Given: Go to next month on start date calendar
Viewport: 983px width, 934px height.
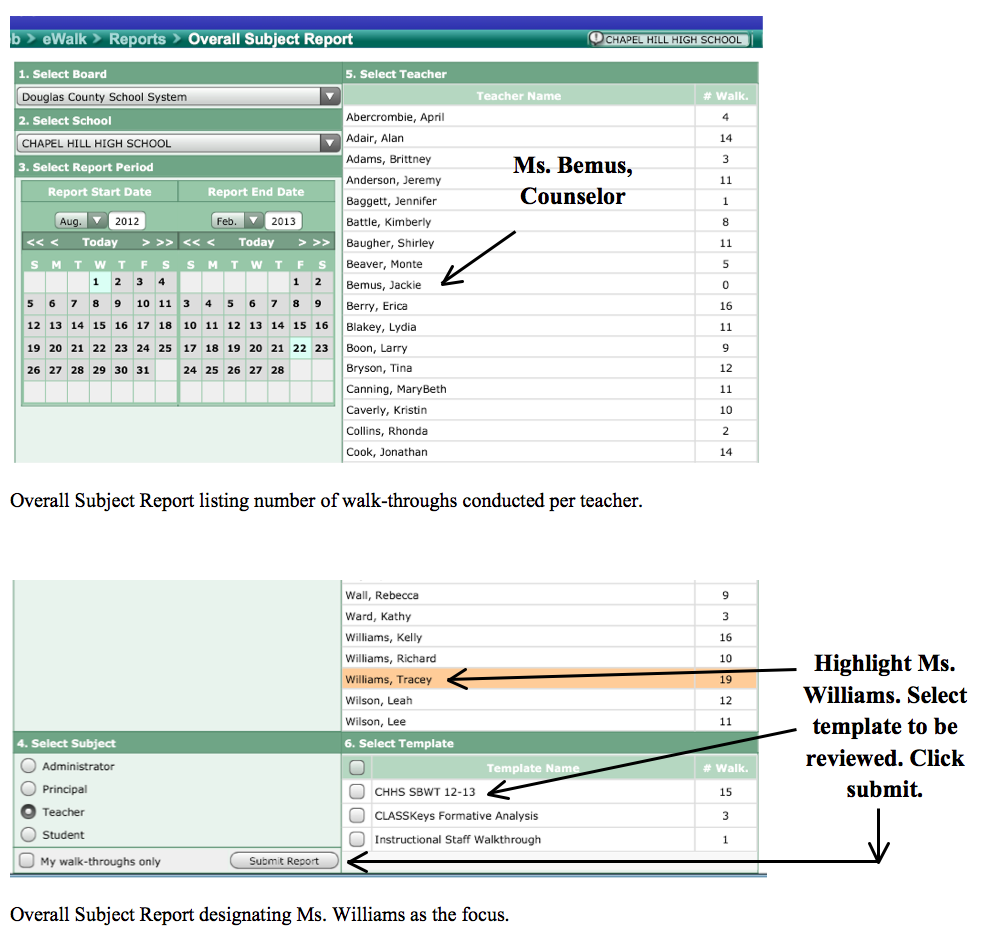Looking at the screenshot, I should (x=145, y=242).
